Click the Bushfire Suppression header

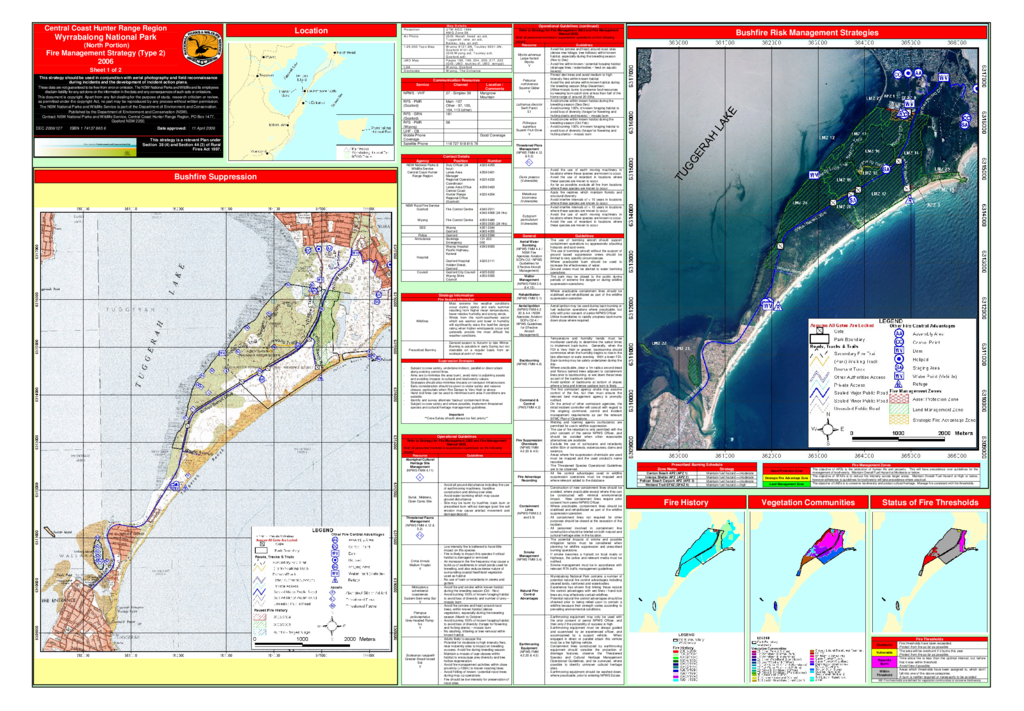[216, 176]
